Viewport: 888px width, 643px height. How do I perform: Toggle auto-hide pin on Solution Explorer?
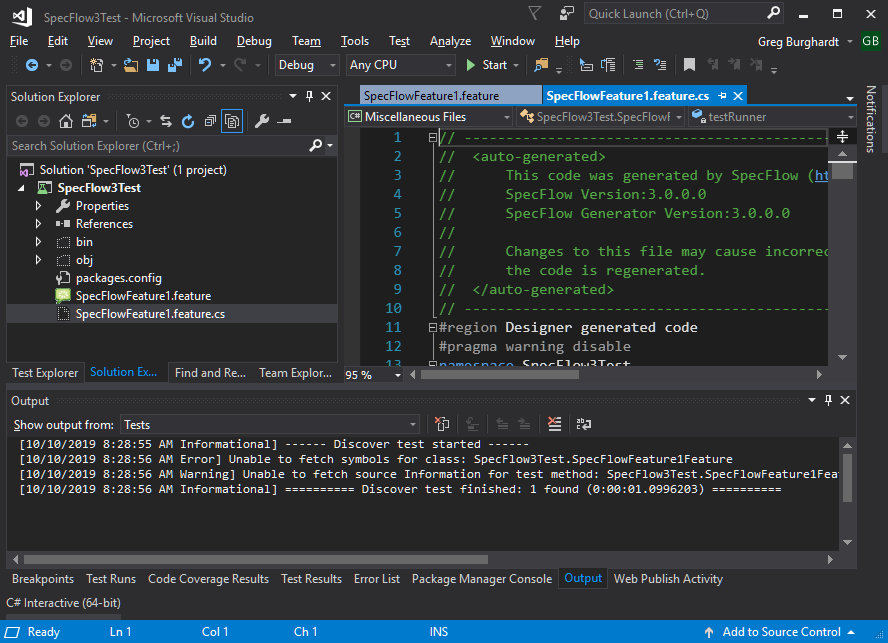(309, 96)
